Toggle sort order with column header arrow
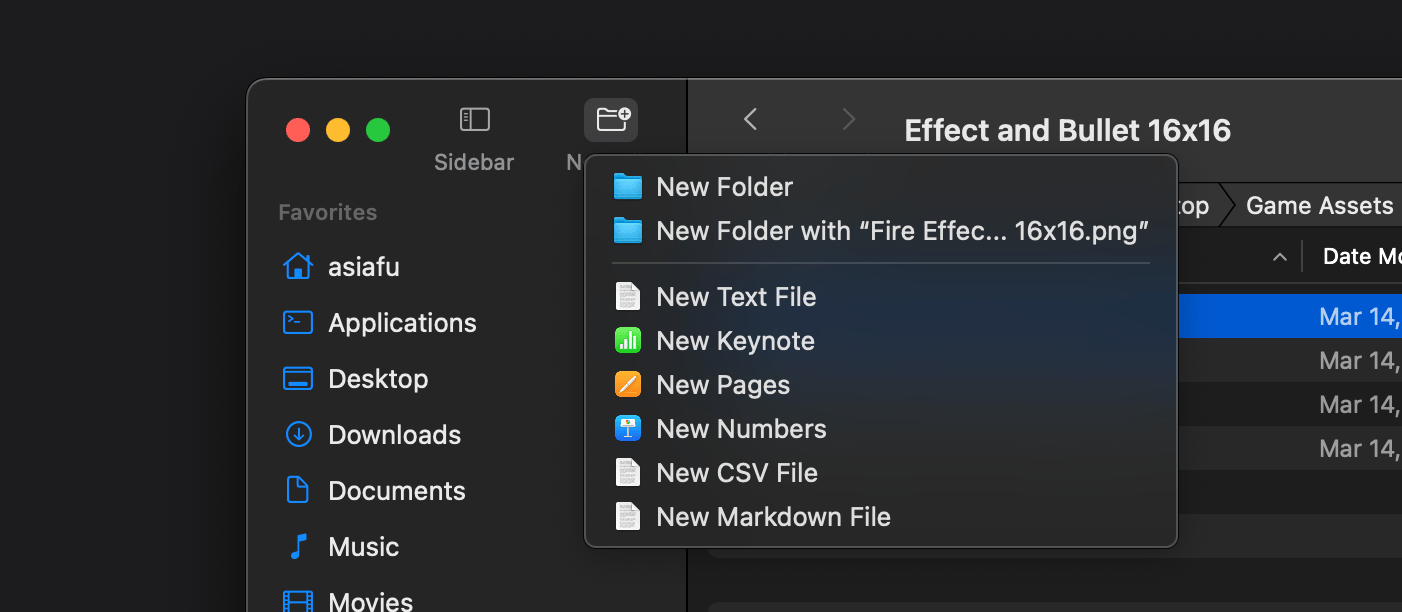Image resolution: width=1402 pixels, height=612 pixels. tap(1279, 257)
